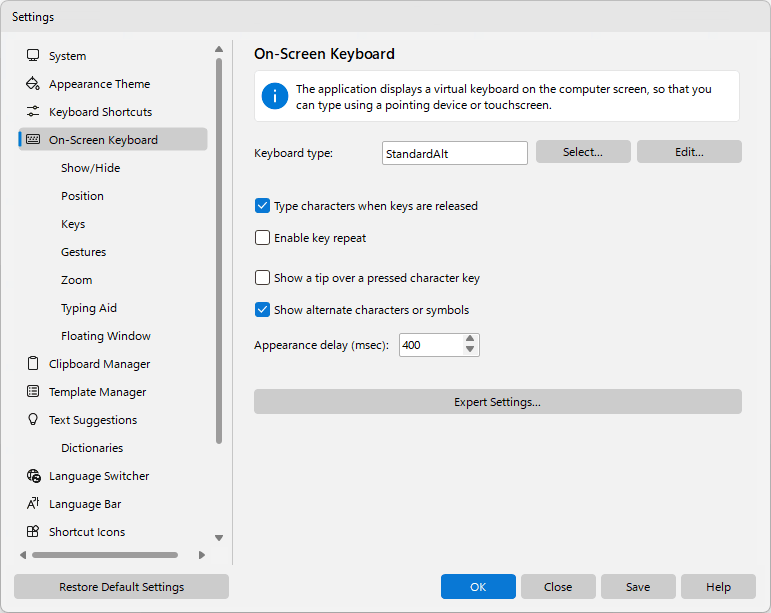Click sidebar vertical scrollbar thumb

pyautogui.click(x=219, y=251)
